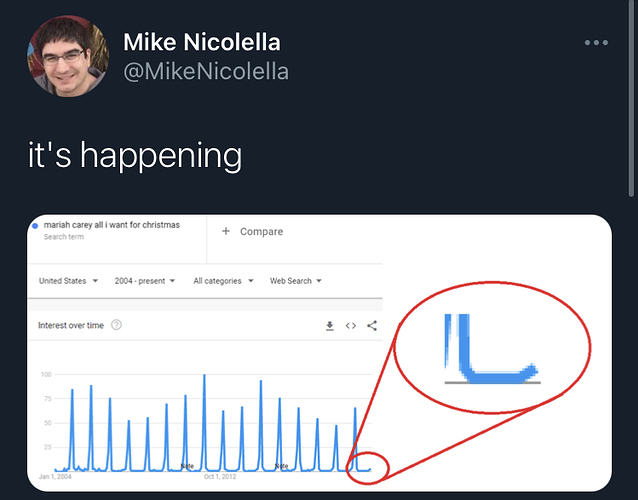Click the Compare button
The height and width of the screenshot is (500, 638).
pos(261,232)
